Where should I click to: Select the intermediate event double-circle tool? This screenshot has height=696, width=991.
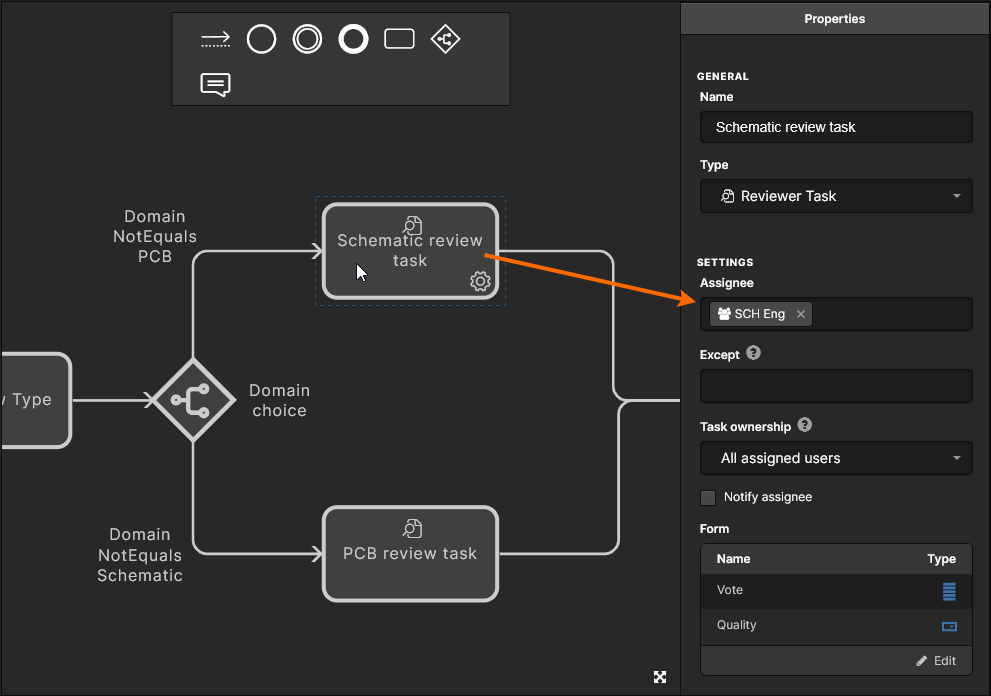point(307,39)
